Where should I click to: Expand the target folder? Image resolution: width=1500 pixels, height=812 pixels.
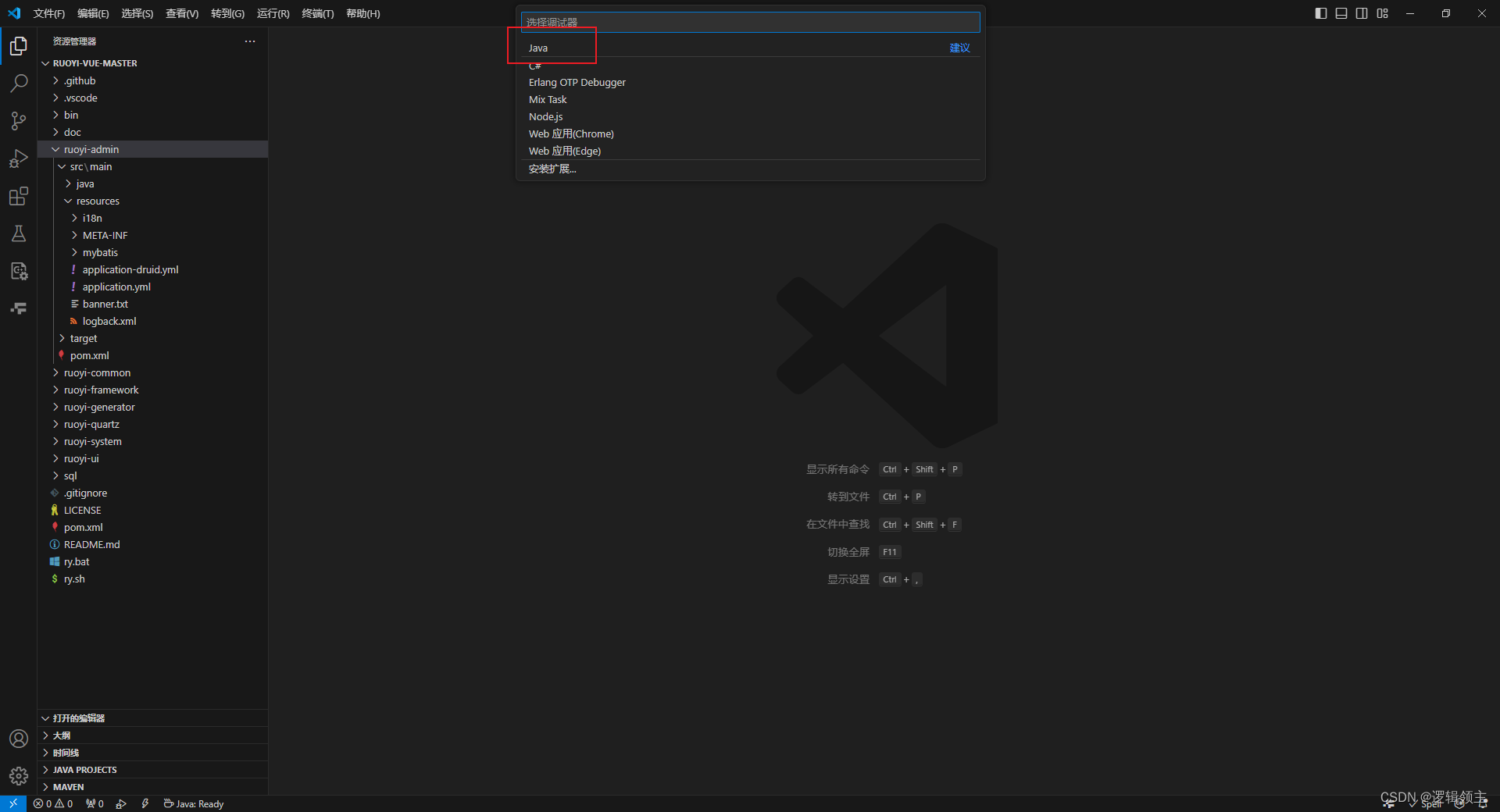point(153,338)
